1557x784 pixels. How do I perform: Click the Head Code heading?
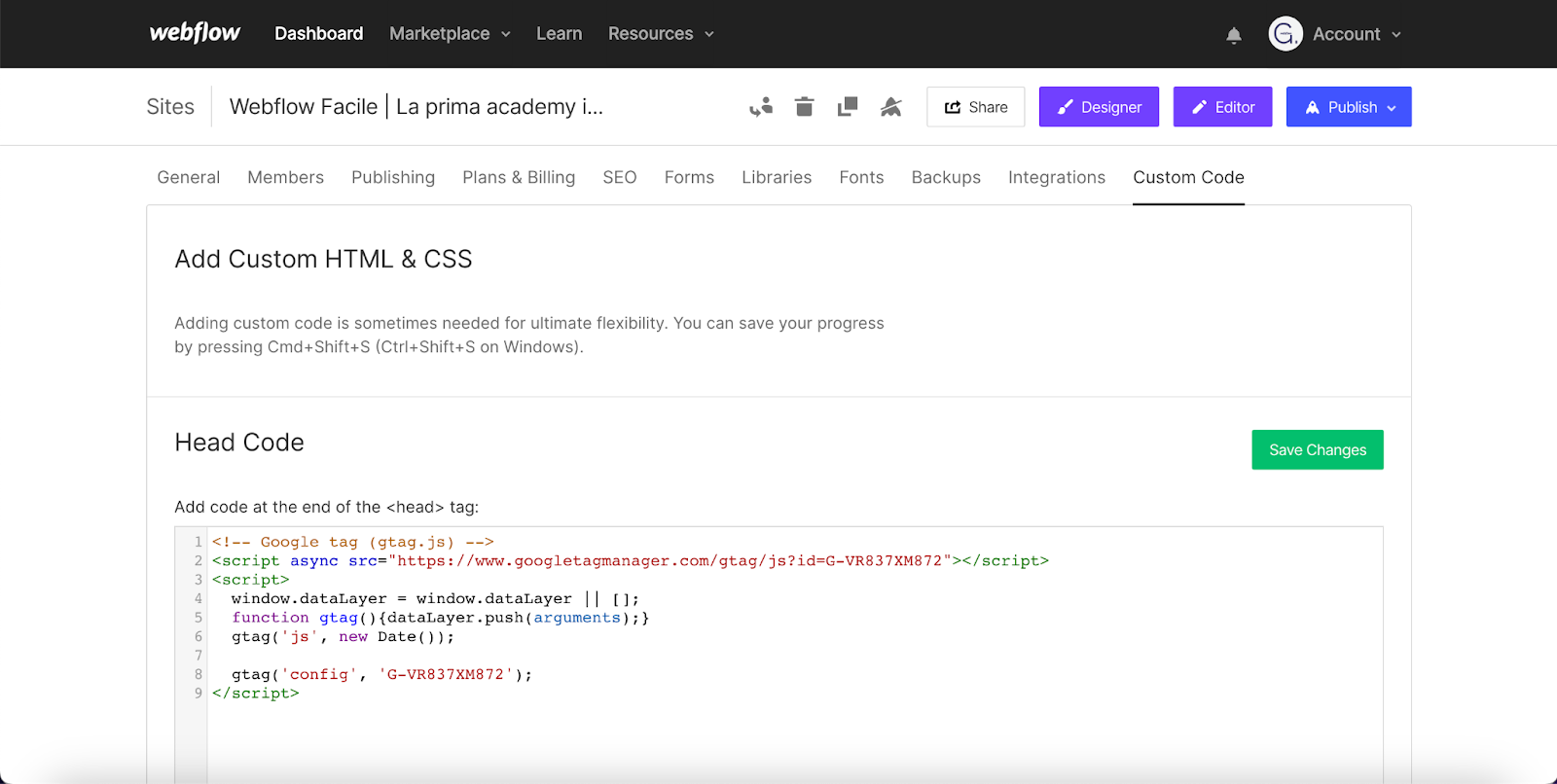click(x=239, y=443)
